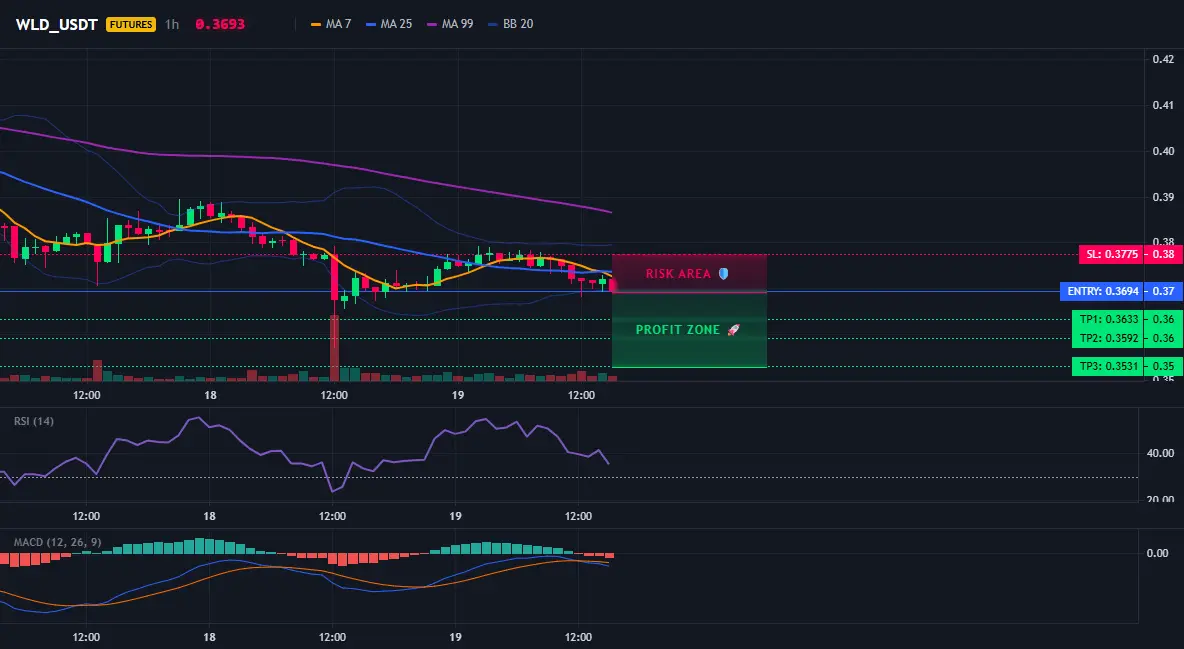The width and height of the screenshot is (1184, 649).
Task: Click the date 19 on main chart axis
Action: 458,395
